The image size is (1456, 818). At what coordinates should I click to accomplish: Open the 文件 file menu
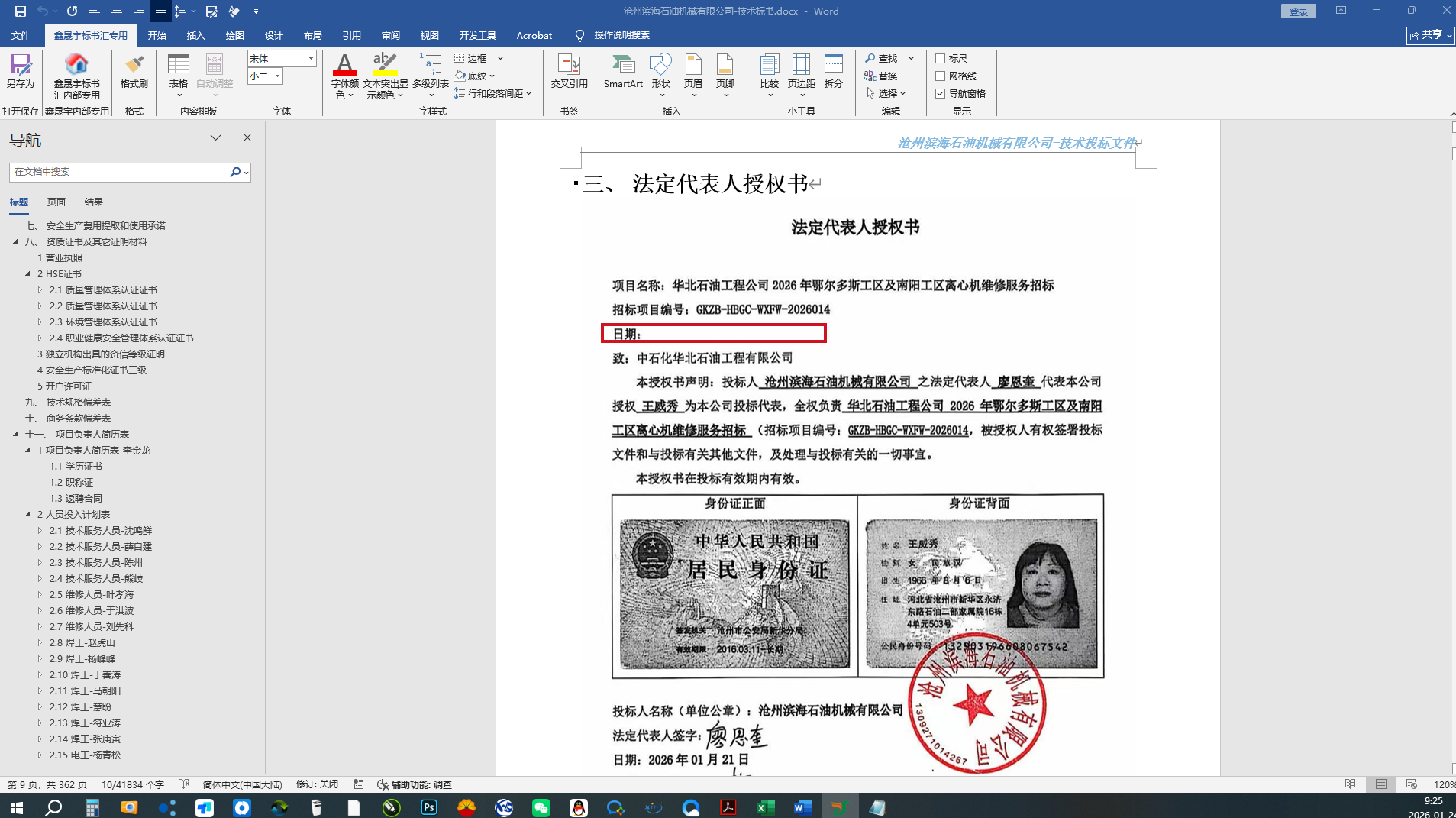[21, 35]
